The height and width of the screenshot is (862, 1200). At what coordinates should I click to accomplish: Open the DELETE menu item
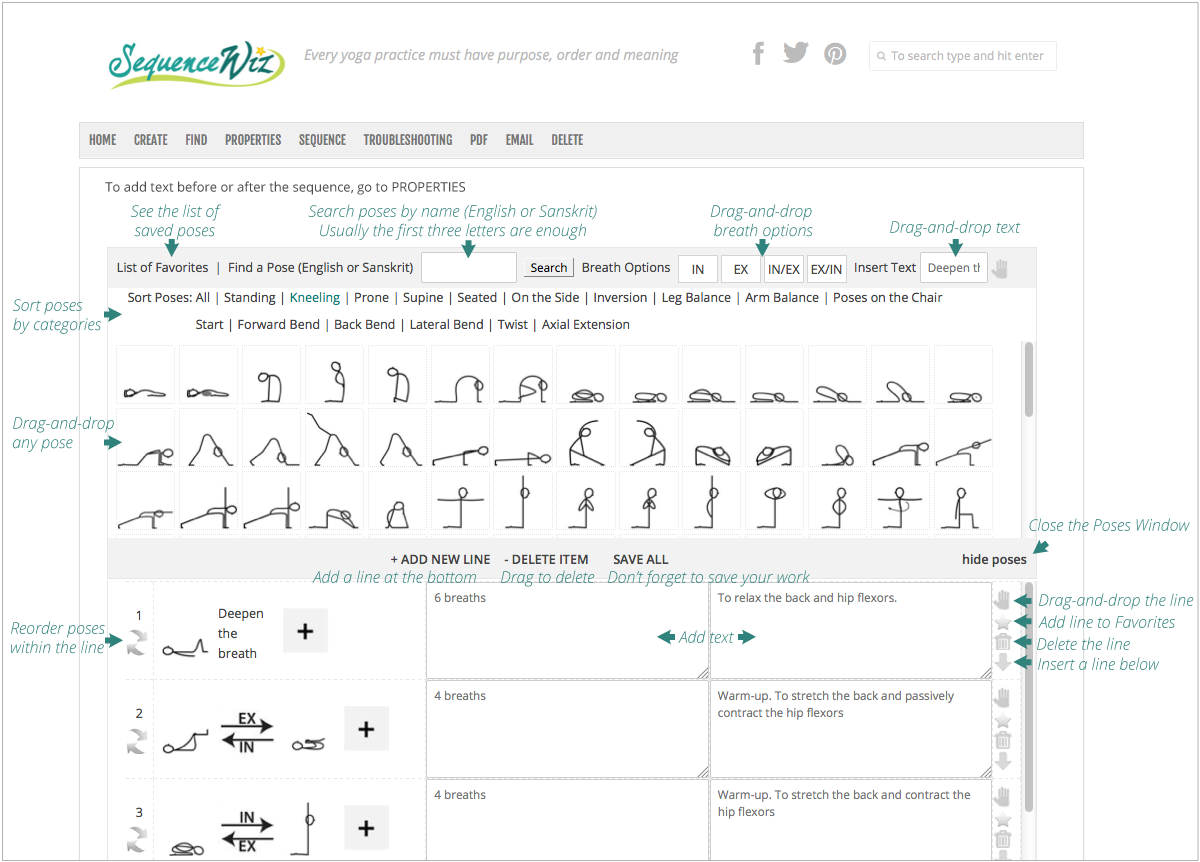[567, 140]
